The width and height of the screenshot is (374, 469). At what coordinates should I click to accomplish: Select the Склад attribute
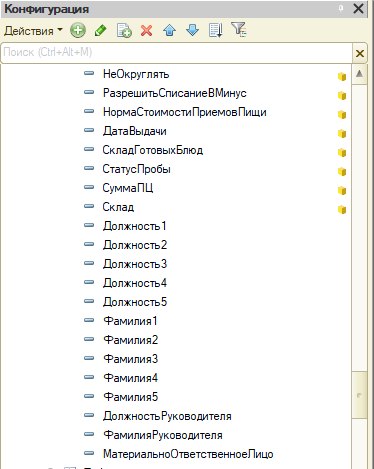click(x=118, y=207)
